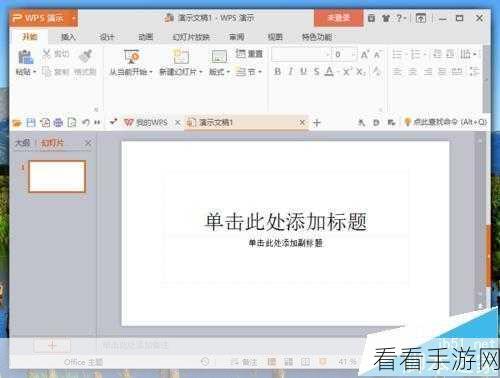Toggle Italic formatting
500x378 pixels.
coord(291,71)
